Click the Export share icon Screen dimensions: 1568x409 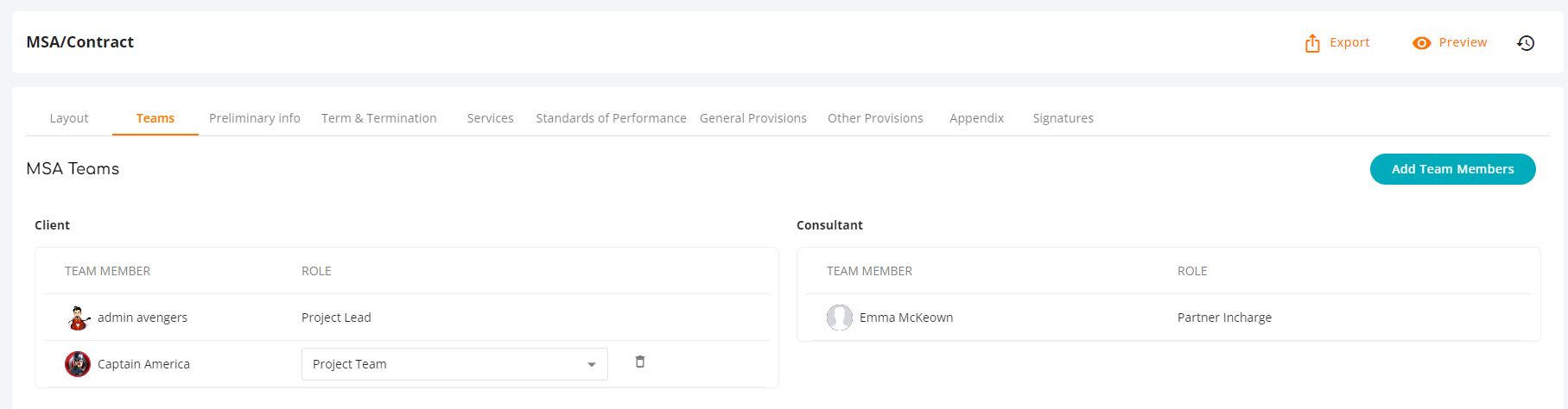(1312, 43)
